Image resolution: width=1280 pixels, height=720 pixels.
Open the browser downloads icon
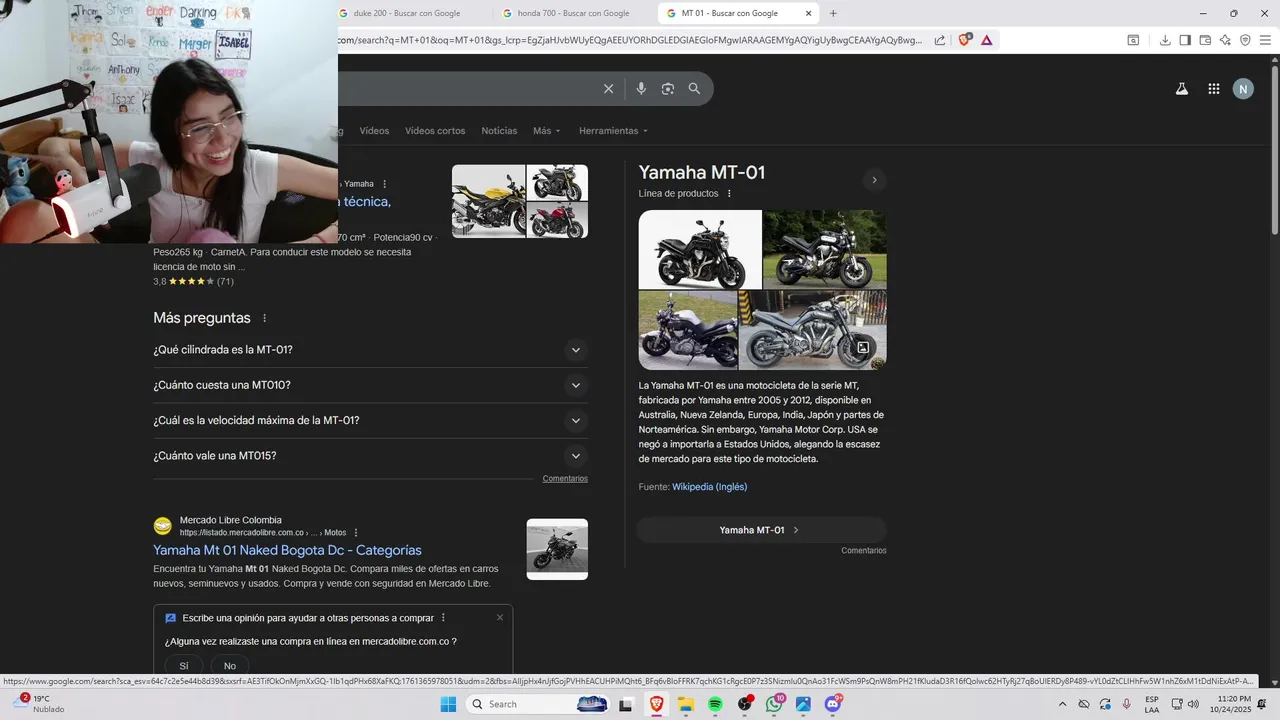(1165, 40)
